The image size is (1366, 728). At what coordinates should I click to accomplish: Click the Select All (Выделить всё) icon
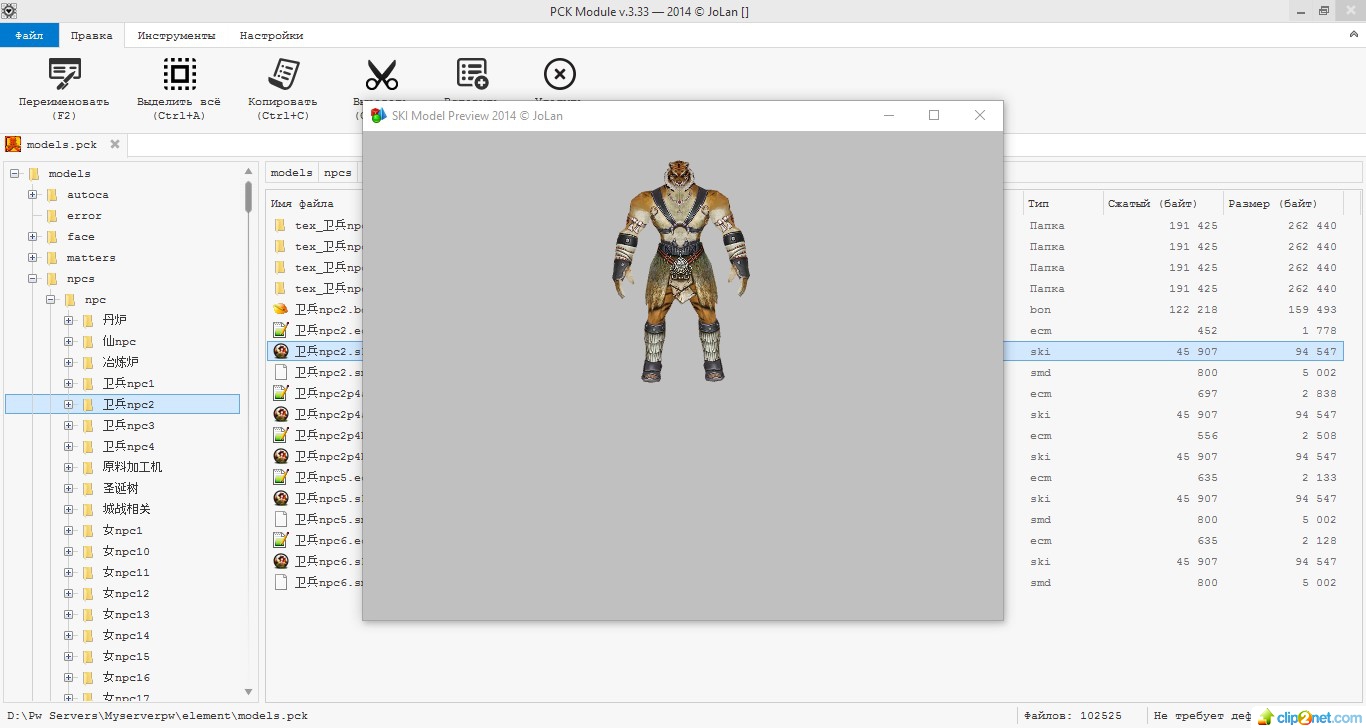(x=179, y=74)
